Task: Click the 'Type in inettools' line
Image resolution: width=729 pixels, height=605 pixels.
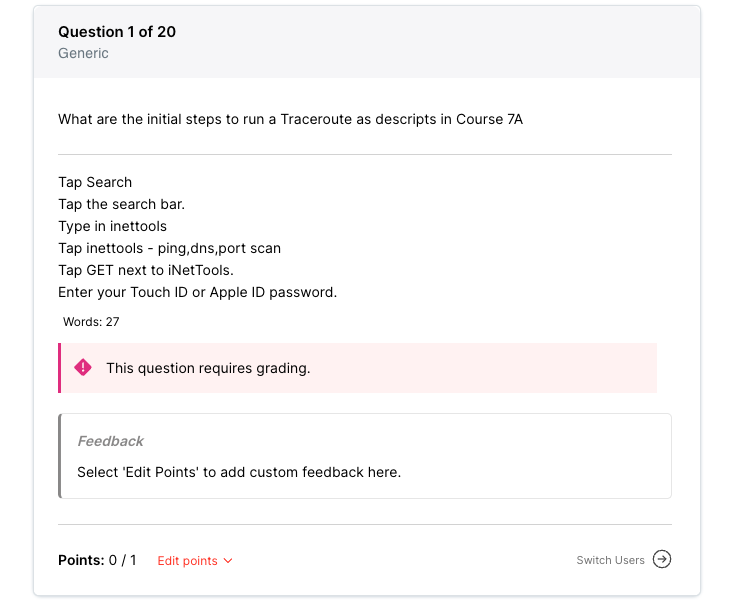Action: pyautogui.click(x=112, y=226)
